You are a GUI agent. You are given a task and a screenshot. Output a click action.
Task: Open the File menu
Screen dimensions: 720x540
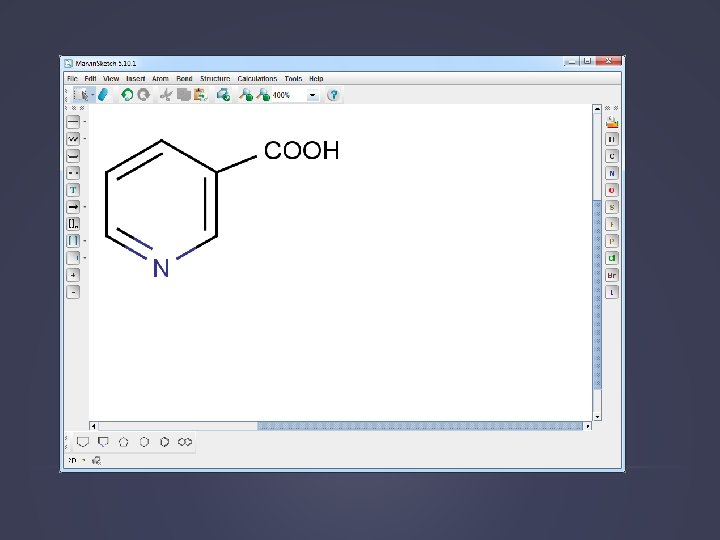(x=72, y=79)
